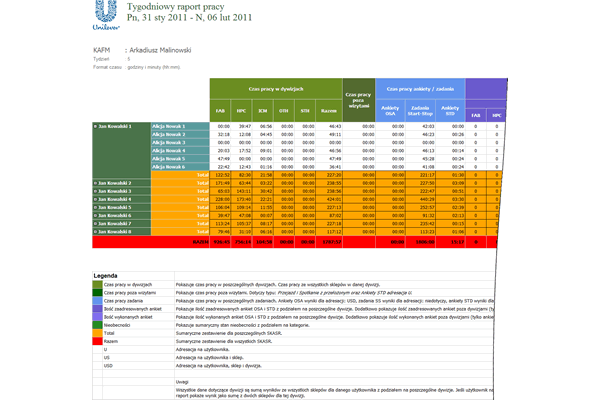The height and width of the screenshot is (400, 600).
Task: Click the USD legend entry
Action: tap(108, 366)
